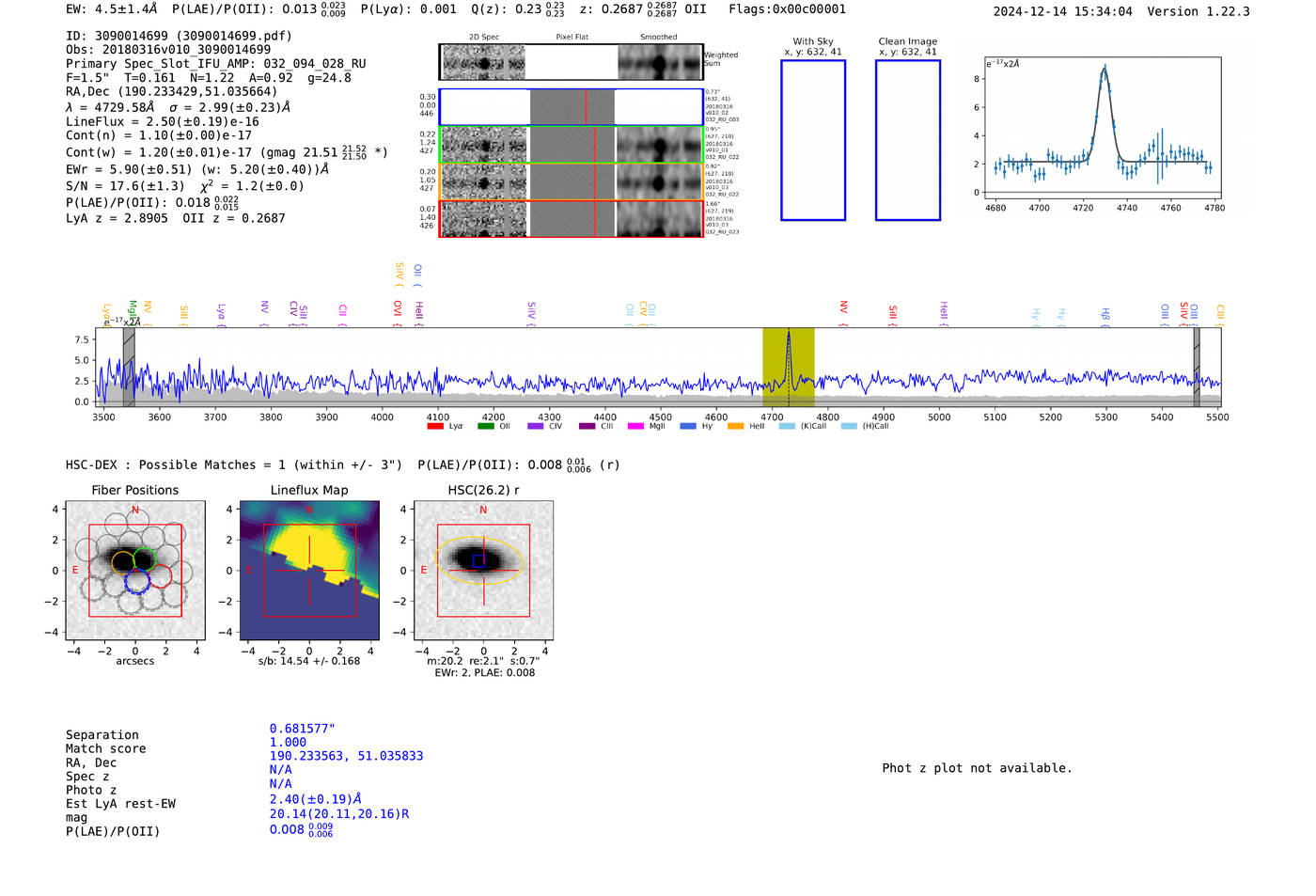Click the 'Smoothed' column header

coord(658,38)
